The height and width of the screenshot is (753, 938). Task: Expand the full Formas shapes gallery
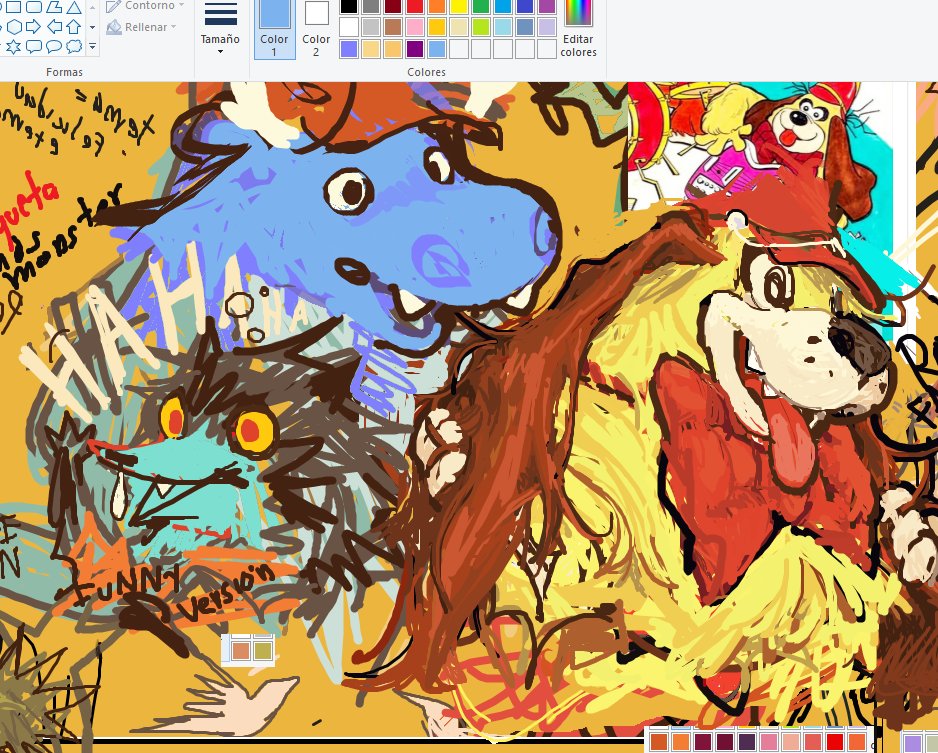pyautogui.click(x=92, y=46)
